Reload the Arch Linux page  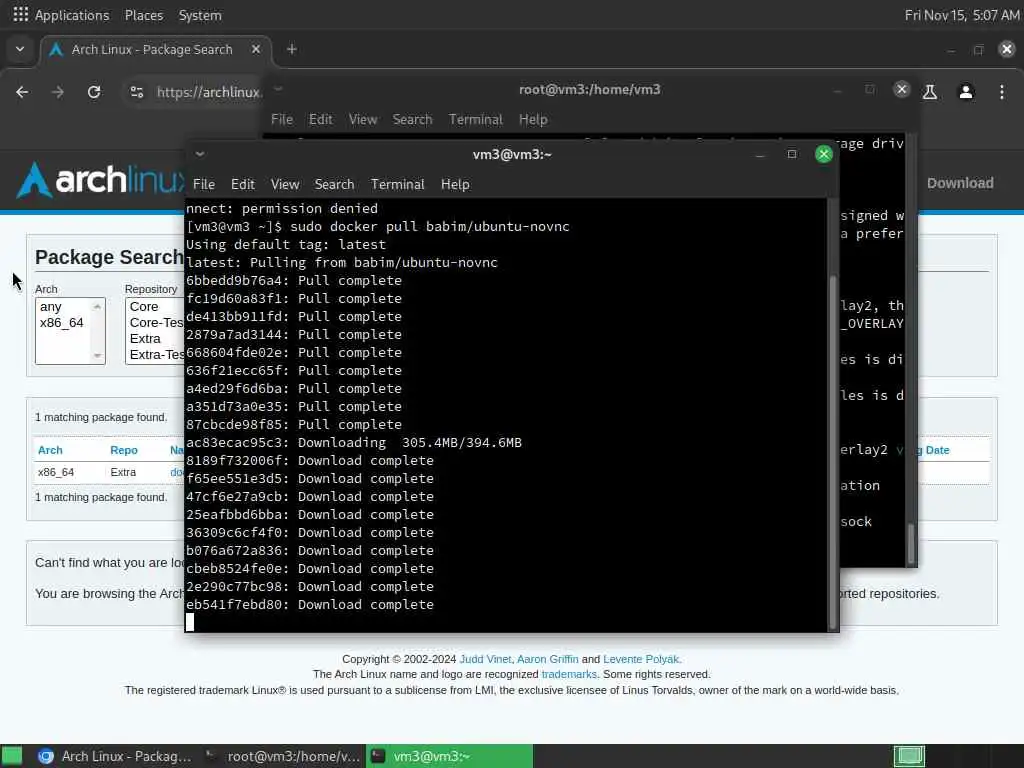coord(94,92)
